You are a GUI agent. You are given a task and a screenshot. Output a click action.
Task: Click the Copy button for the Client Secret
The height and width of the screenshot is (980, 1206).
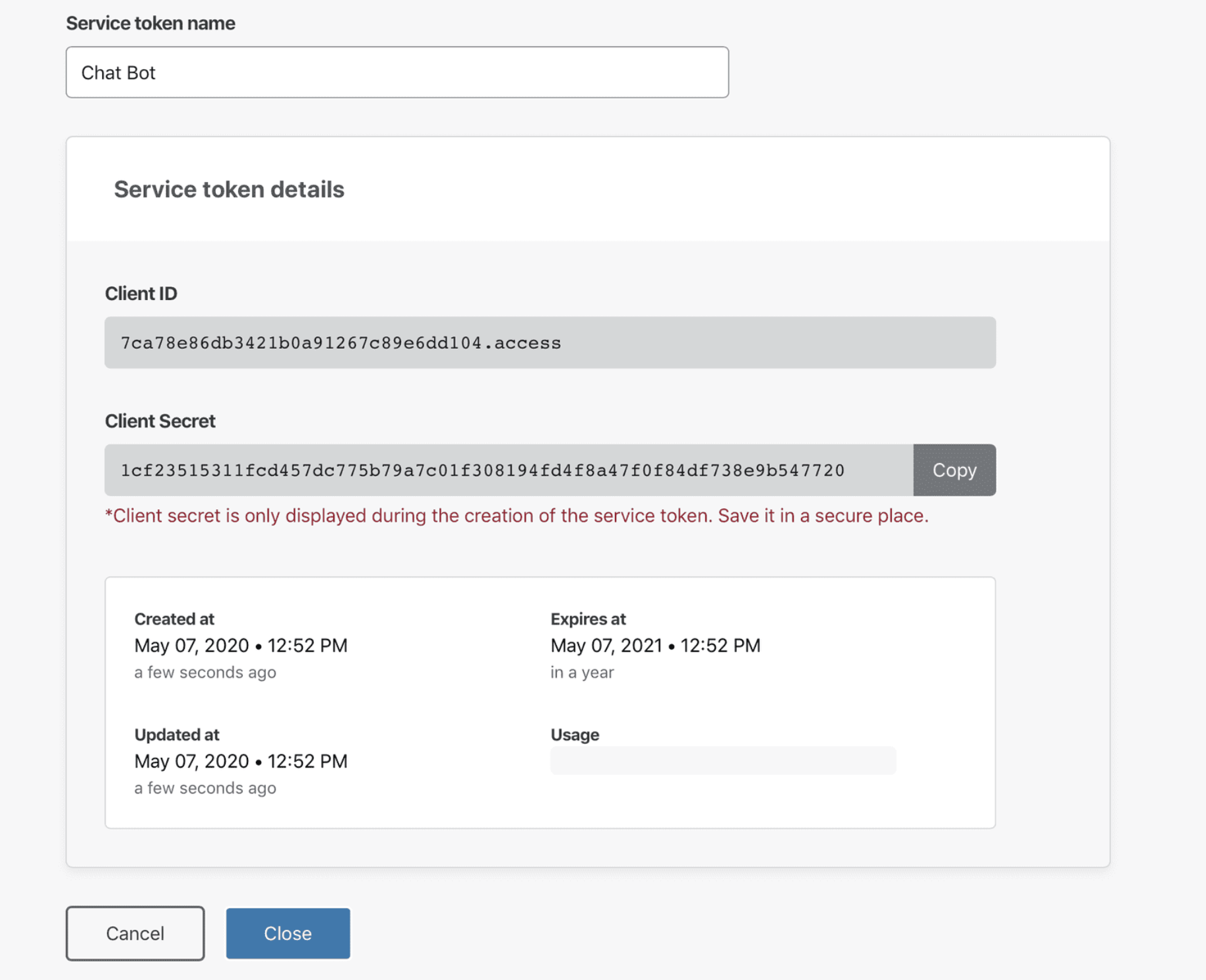point(953,470)
